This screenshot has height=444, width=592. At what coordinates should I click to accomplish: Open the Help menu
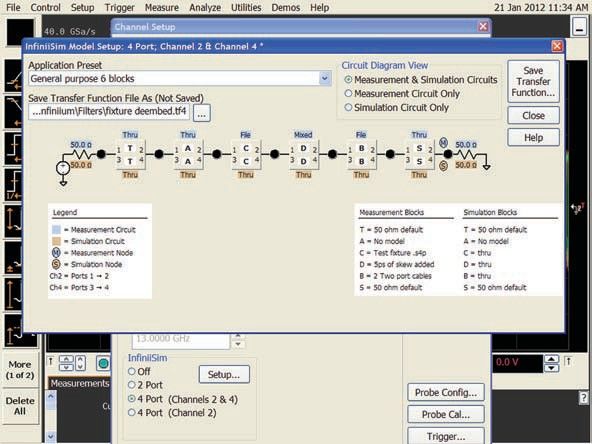coord(319,7)
